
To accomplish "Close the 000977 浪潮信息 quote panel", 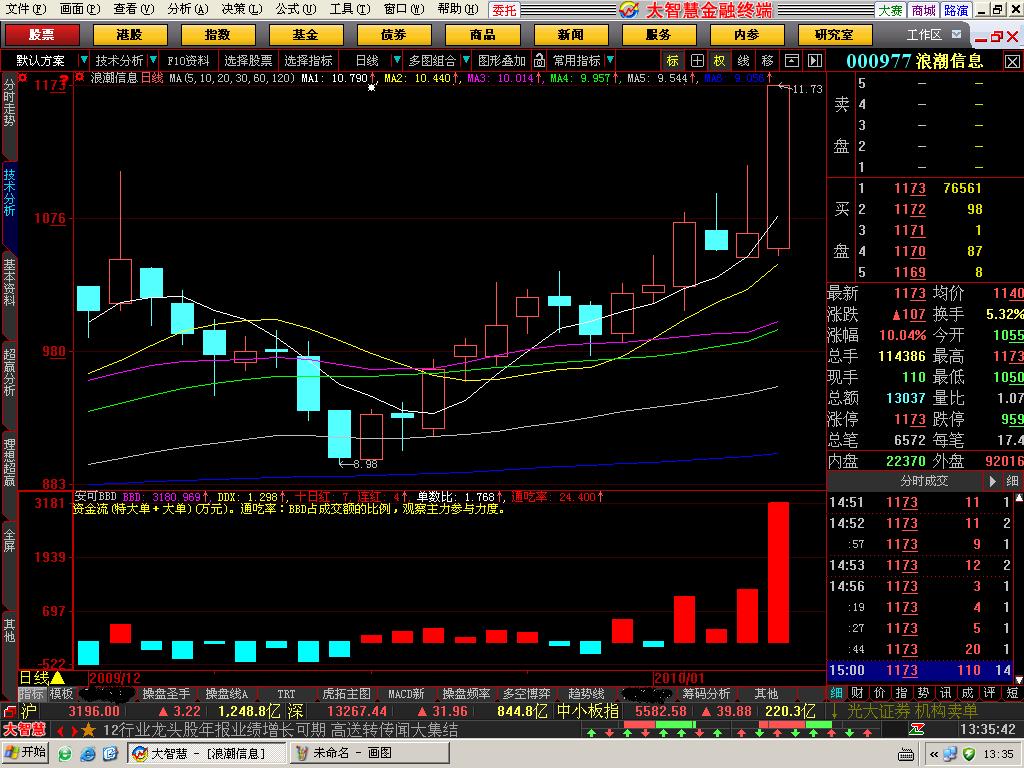I will pyautogui.click(x=1012, y=61).
